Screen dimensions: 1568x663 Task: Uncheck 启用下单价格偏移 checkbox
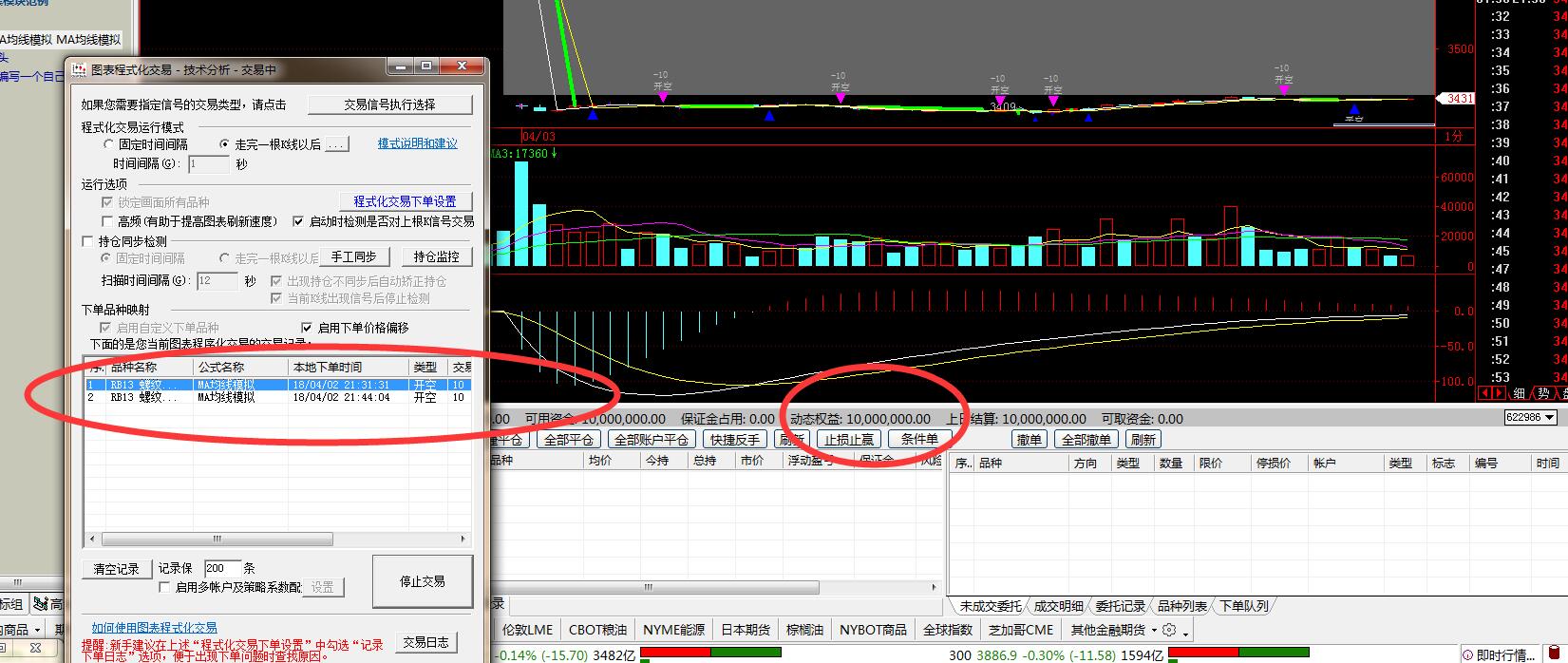pos(306,328)
